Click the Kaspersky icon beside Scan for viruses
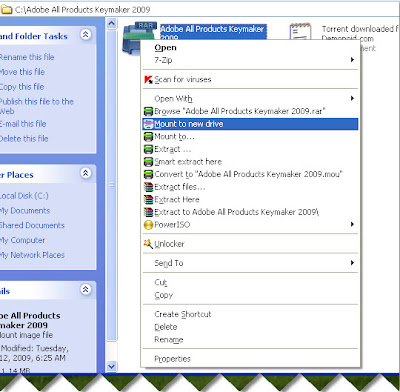The width and height of the screenshot is (400, 392). point(148,80)
